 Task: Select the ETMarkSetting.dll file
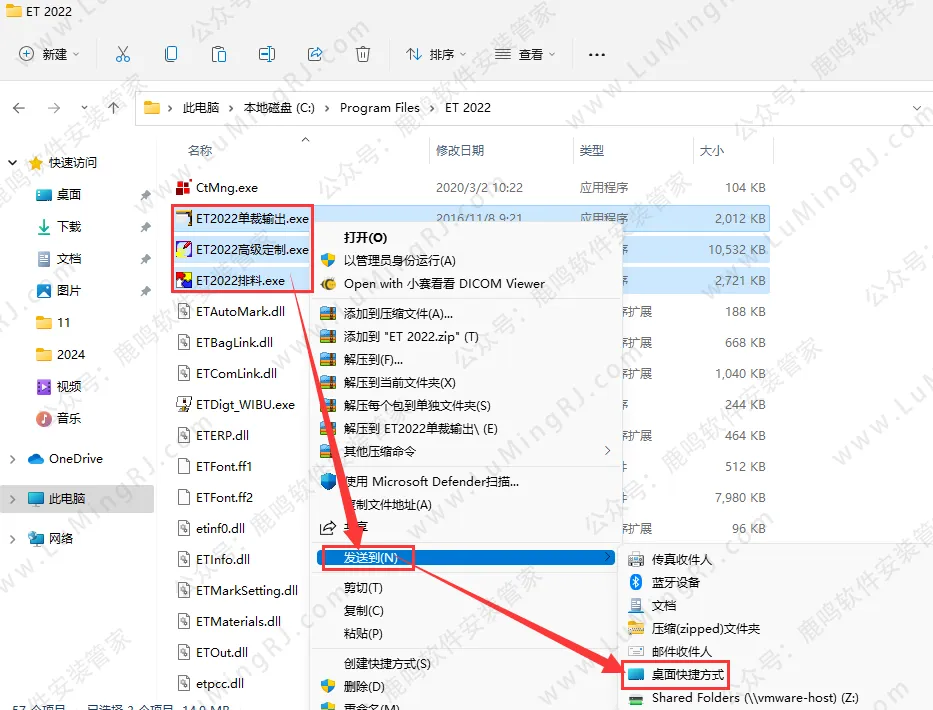click(247, 590)
